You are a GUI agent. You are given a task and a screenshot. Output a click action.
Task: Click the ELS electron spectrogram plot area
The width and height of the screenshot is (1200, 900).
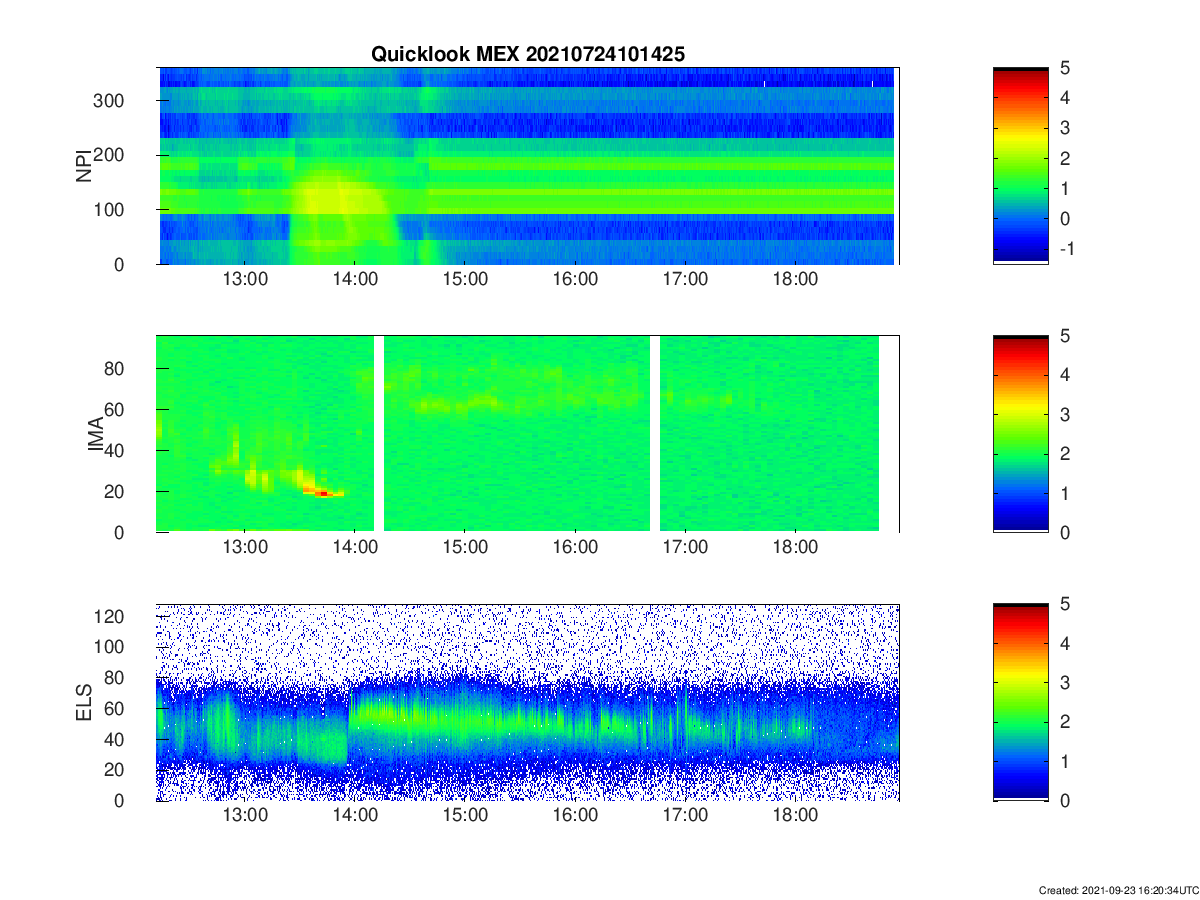(527, 702)
